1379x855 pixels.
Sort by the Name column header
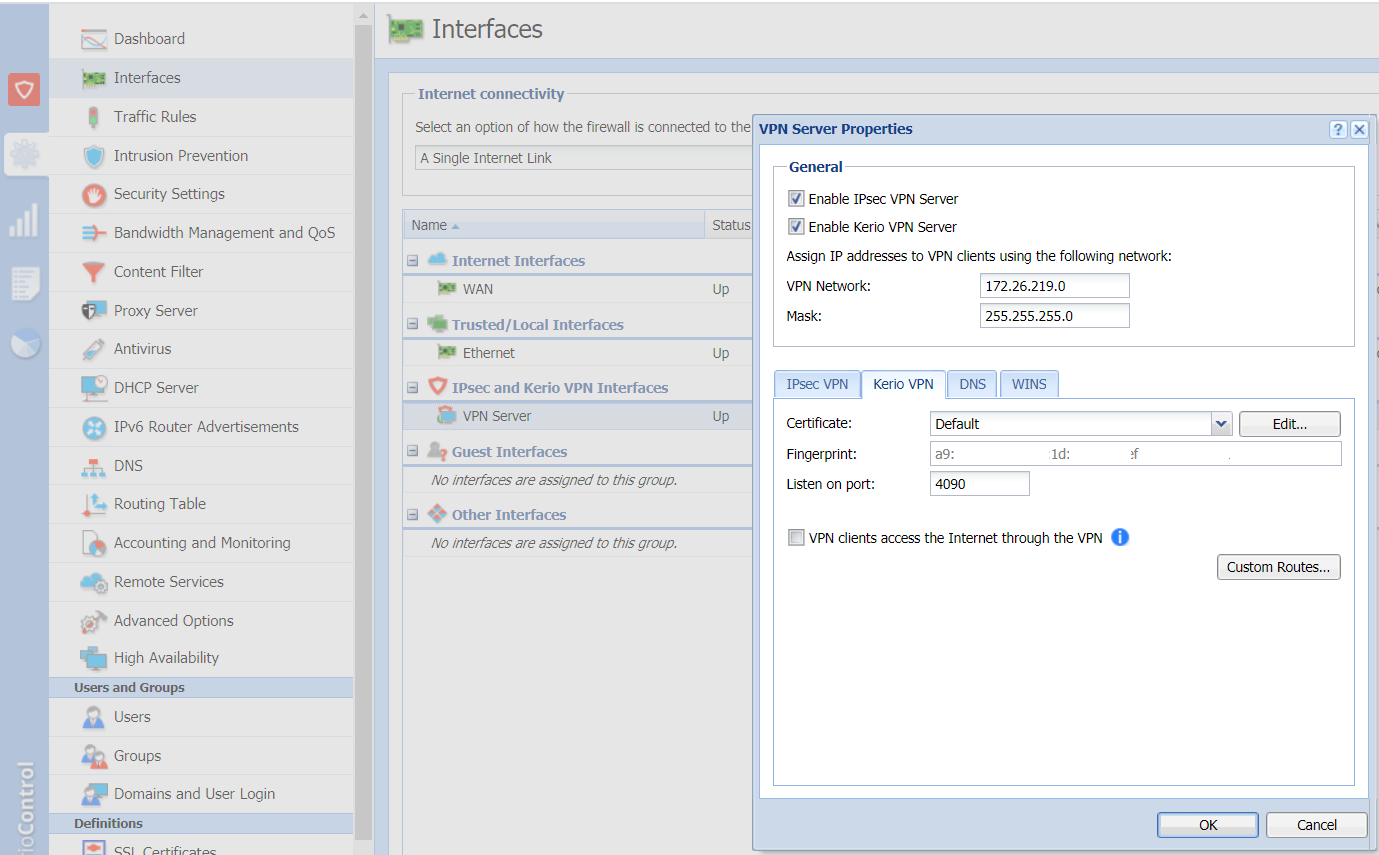coord(554,225)
